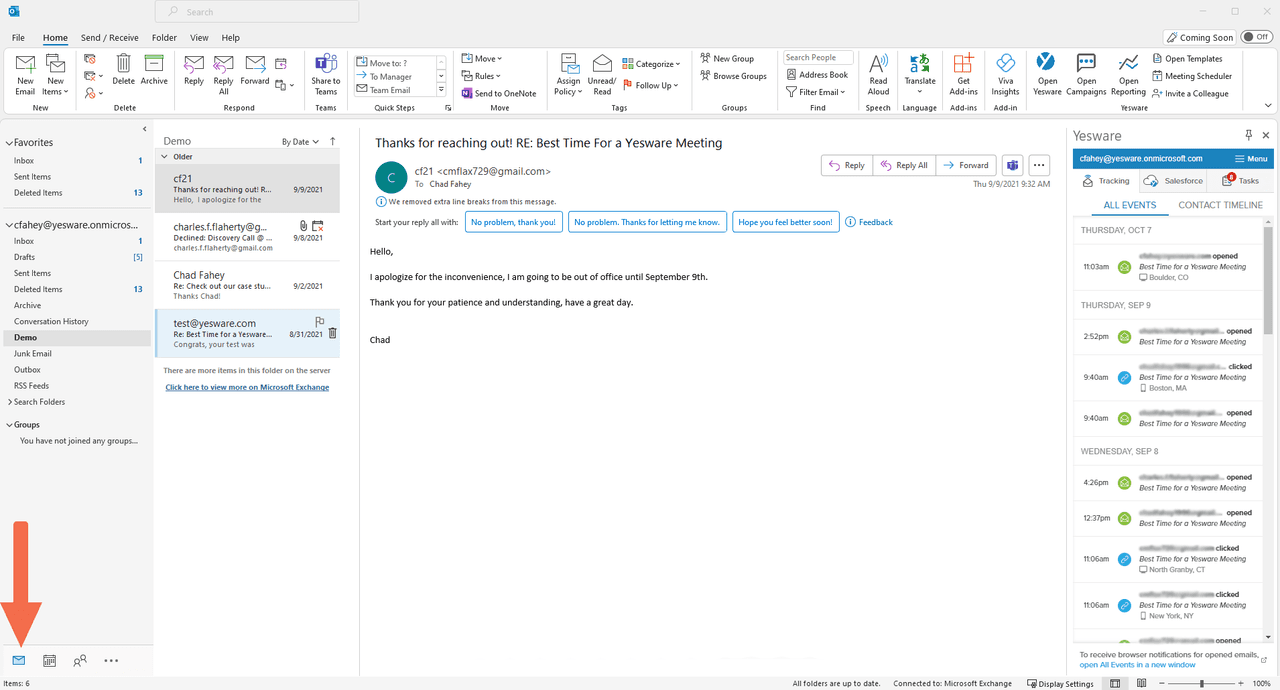Click 'No problem, thank you!' suggested reply
This screenshot has width=1280, height=690.
513,222
